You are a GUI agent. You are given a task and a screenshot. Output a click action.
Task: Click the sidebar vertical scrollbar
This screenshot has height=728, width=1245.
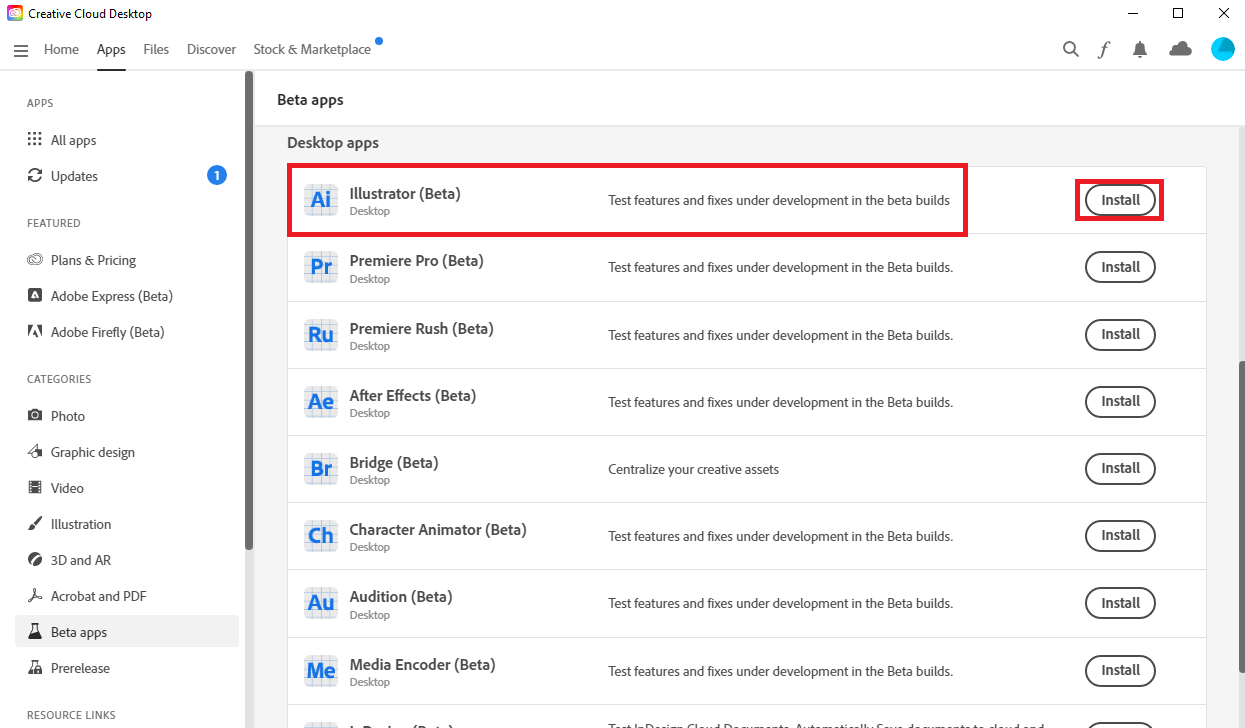[249, 310]
